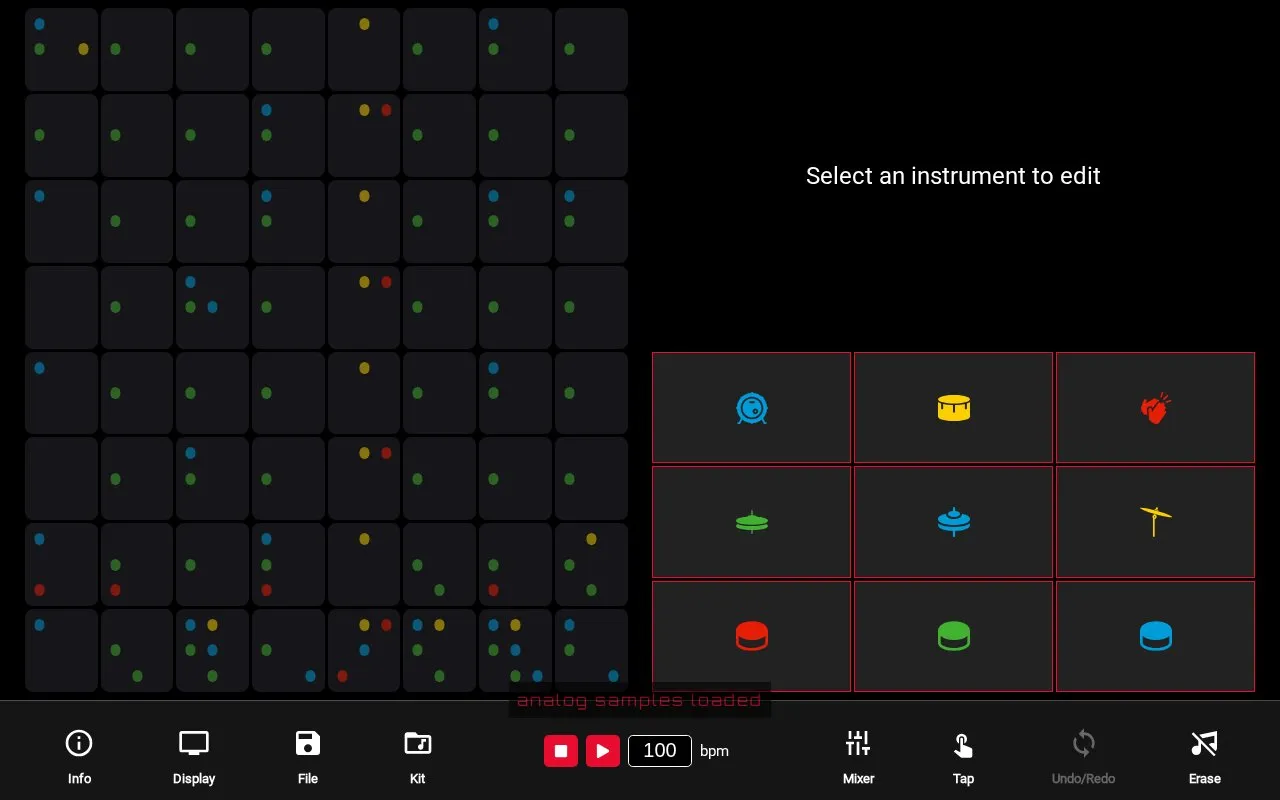Open the Mixer

858,756
